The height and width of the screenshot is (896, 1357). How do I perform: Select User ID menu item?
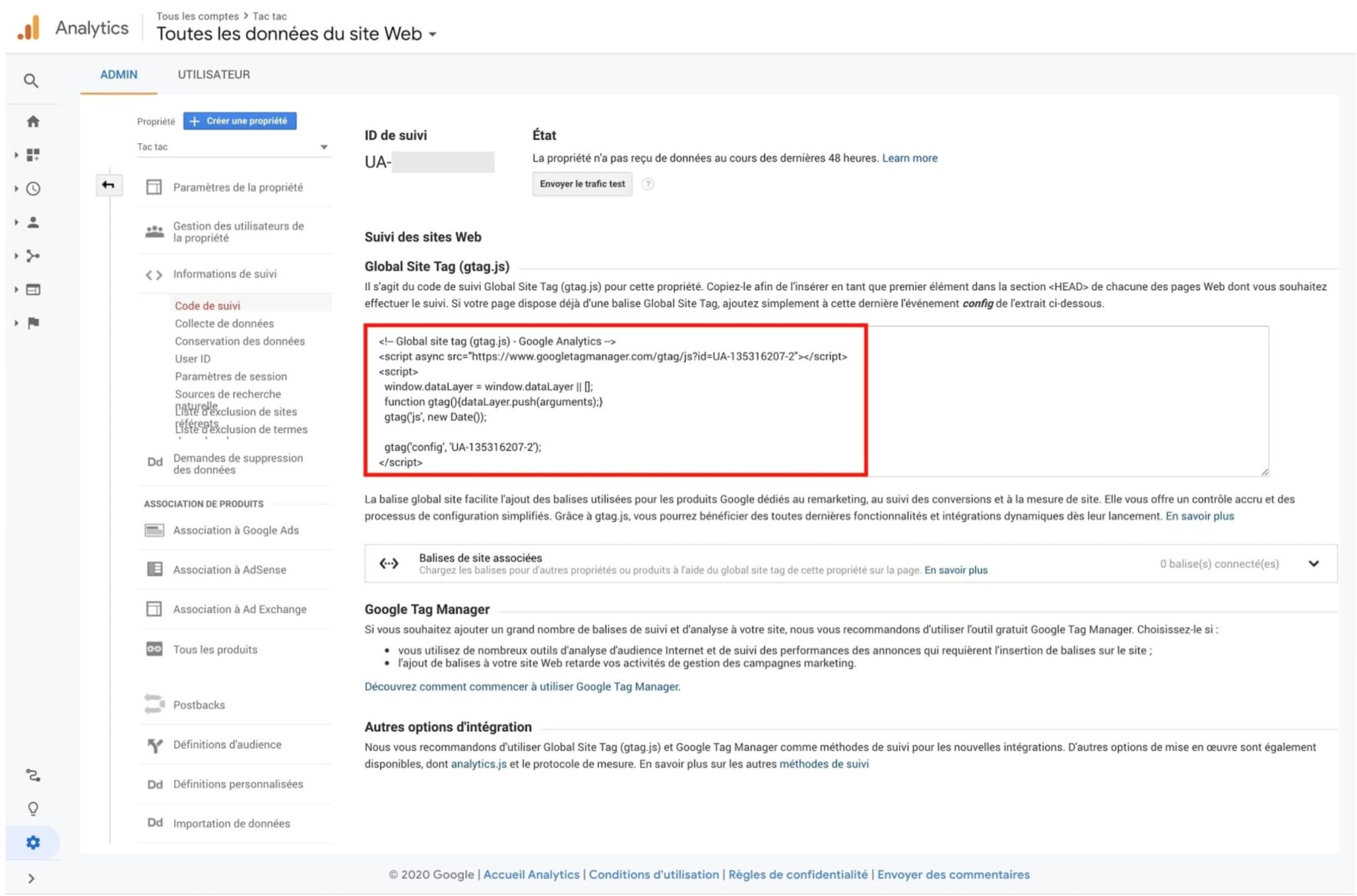(x=193, y=359)
